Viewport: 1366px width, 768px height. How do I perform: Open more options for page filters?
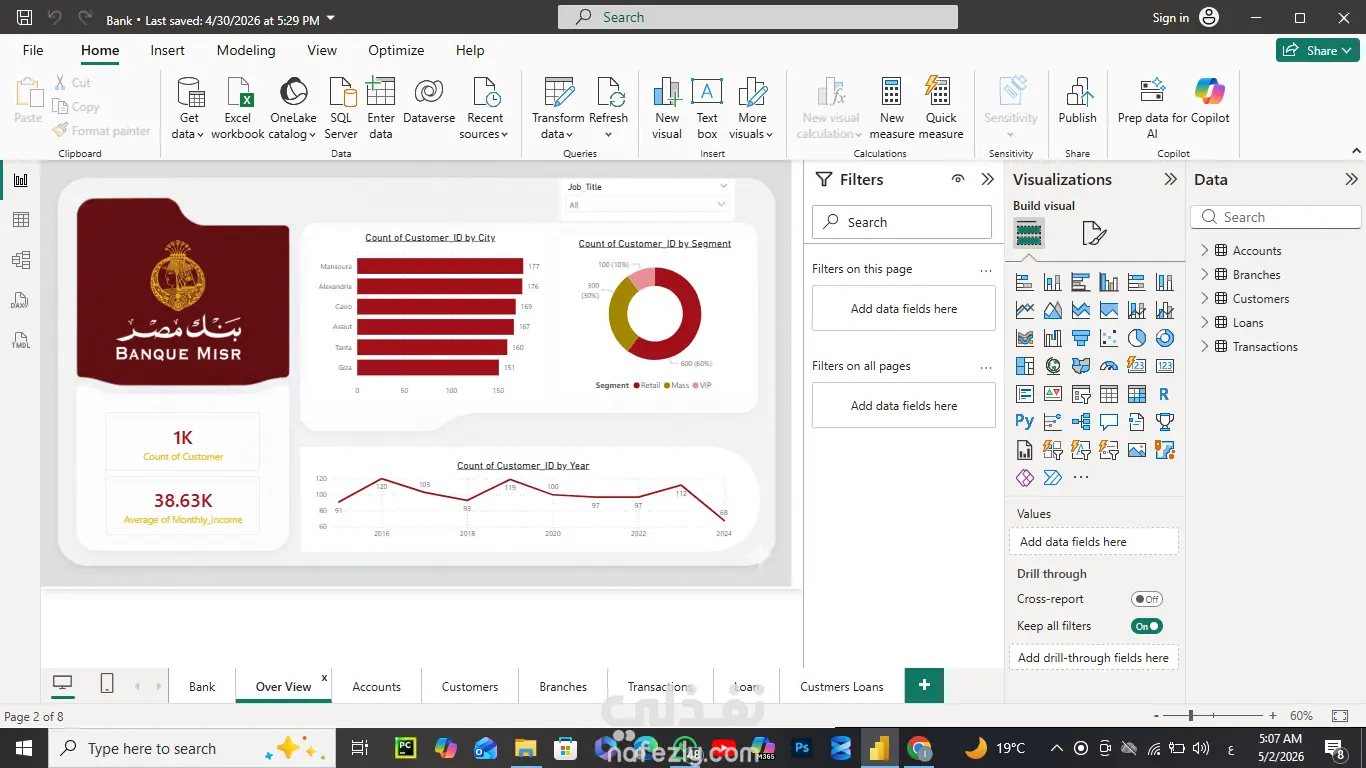click(x=986, y=270)
